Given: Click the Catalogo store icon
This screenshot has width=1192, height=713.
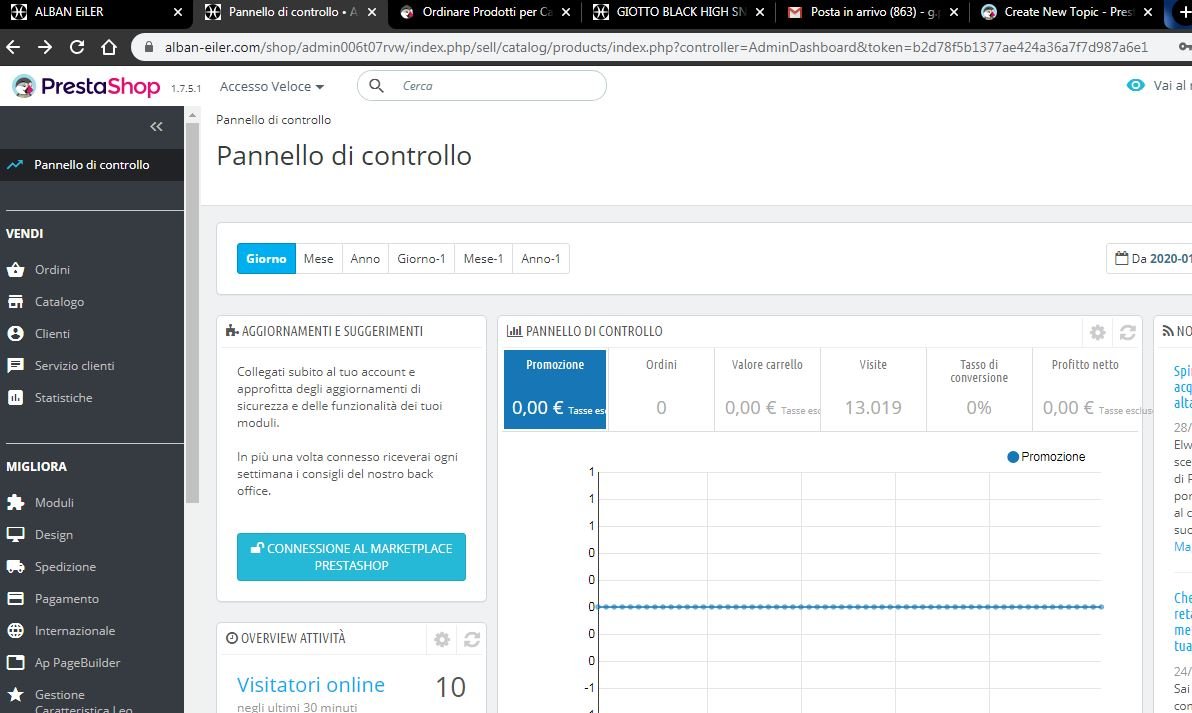Looking at the screenshot, I should 15,302.
